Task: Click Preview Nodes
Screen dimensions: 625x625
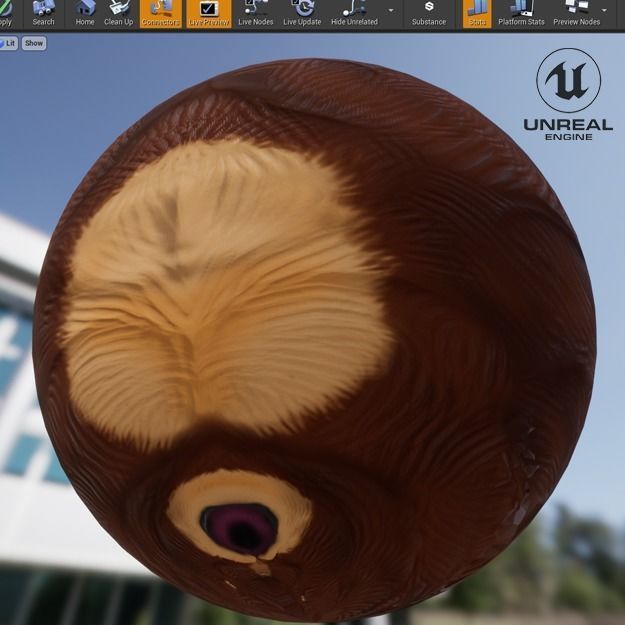Action: 576,14
